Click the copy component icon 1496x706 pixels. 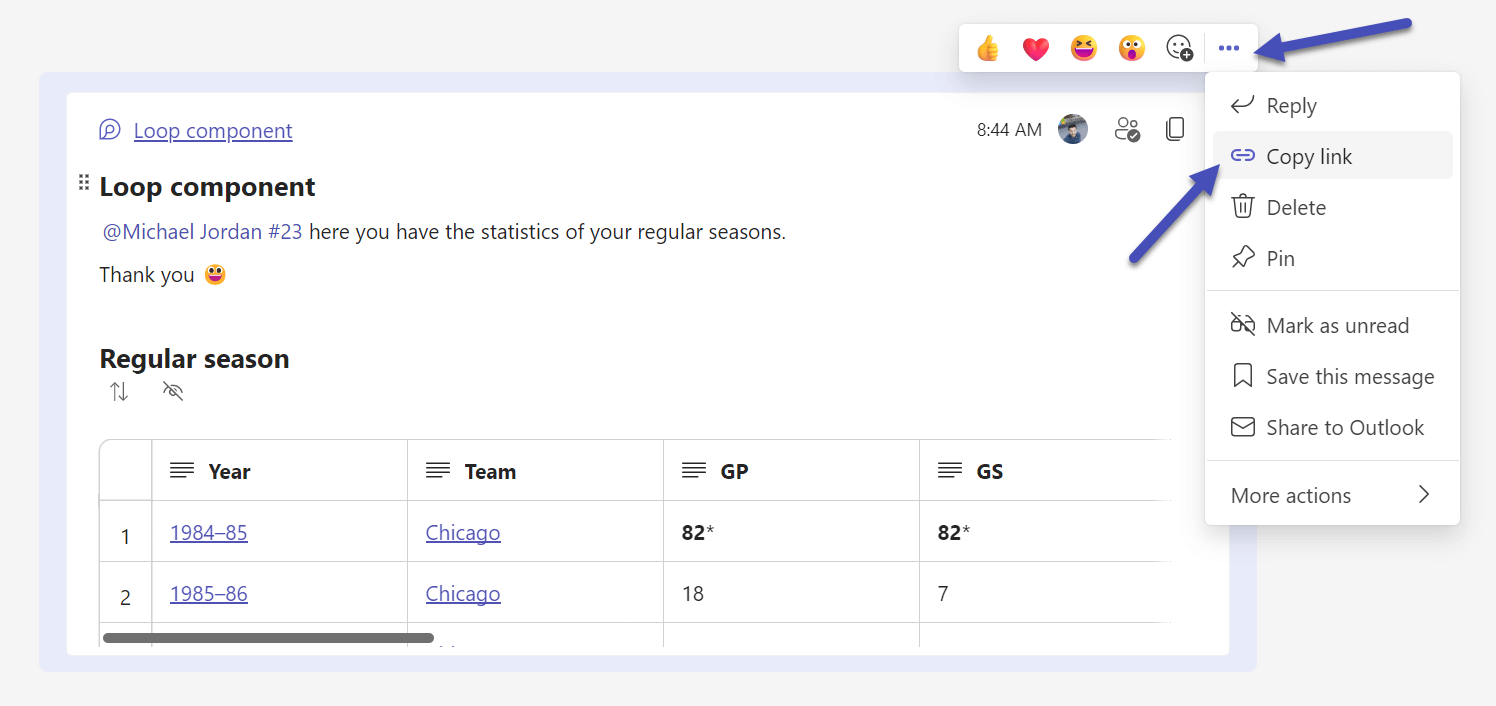pyautogui.click(x=1175, y=129)
